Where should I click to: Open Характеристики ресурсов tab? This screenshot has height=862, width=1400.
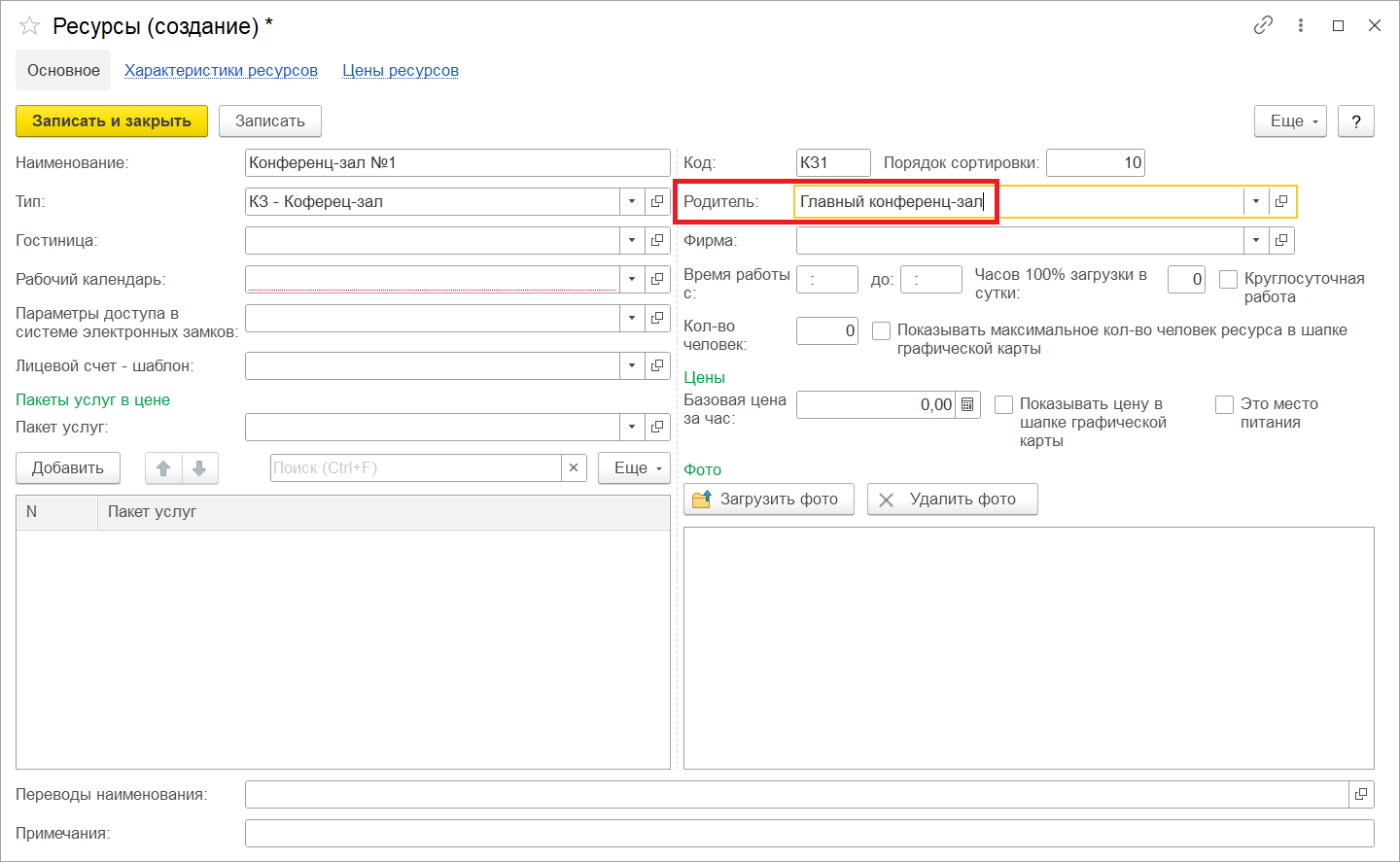coord(221,70)
